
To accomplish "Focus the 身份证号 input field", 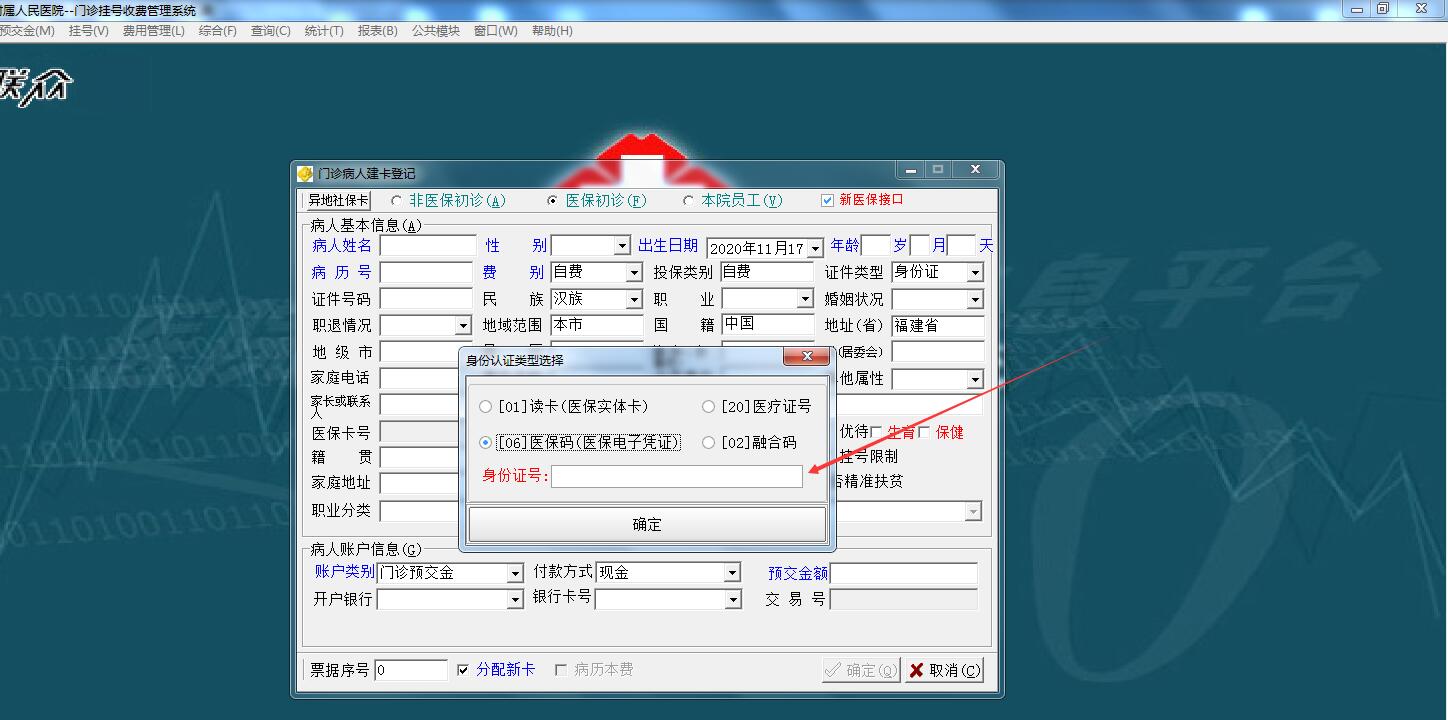I will (677, 476).
